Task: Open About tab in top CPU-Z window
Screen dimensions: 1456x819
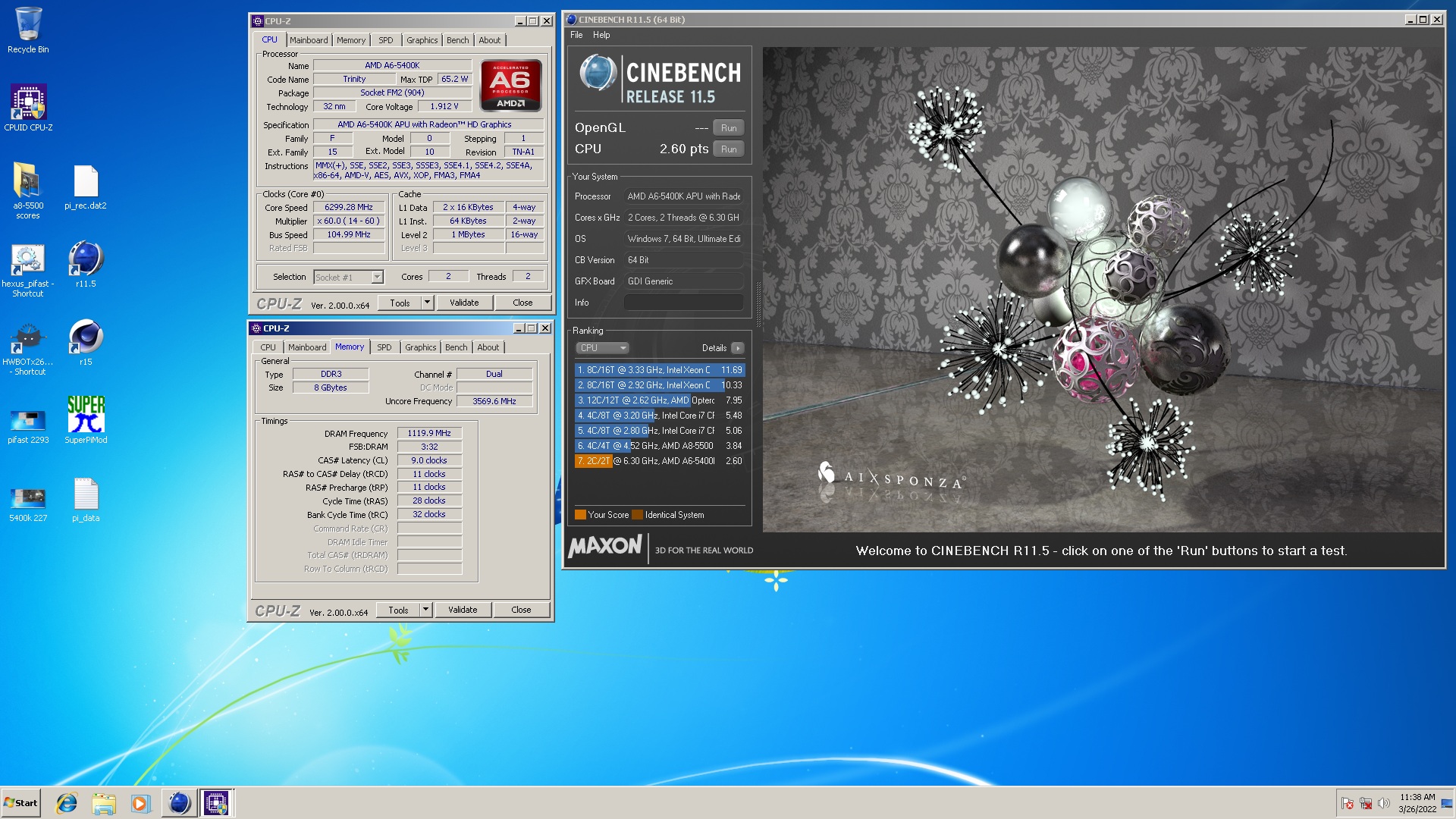Action: tap(489, 40)
